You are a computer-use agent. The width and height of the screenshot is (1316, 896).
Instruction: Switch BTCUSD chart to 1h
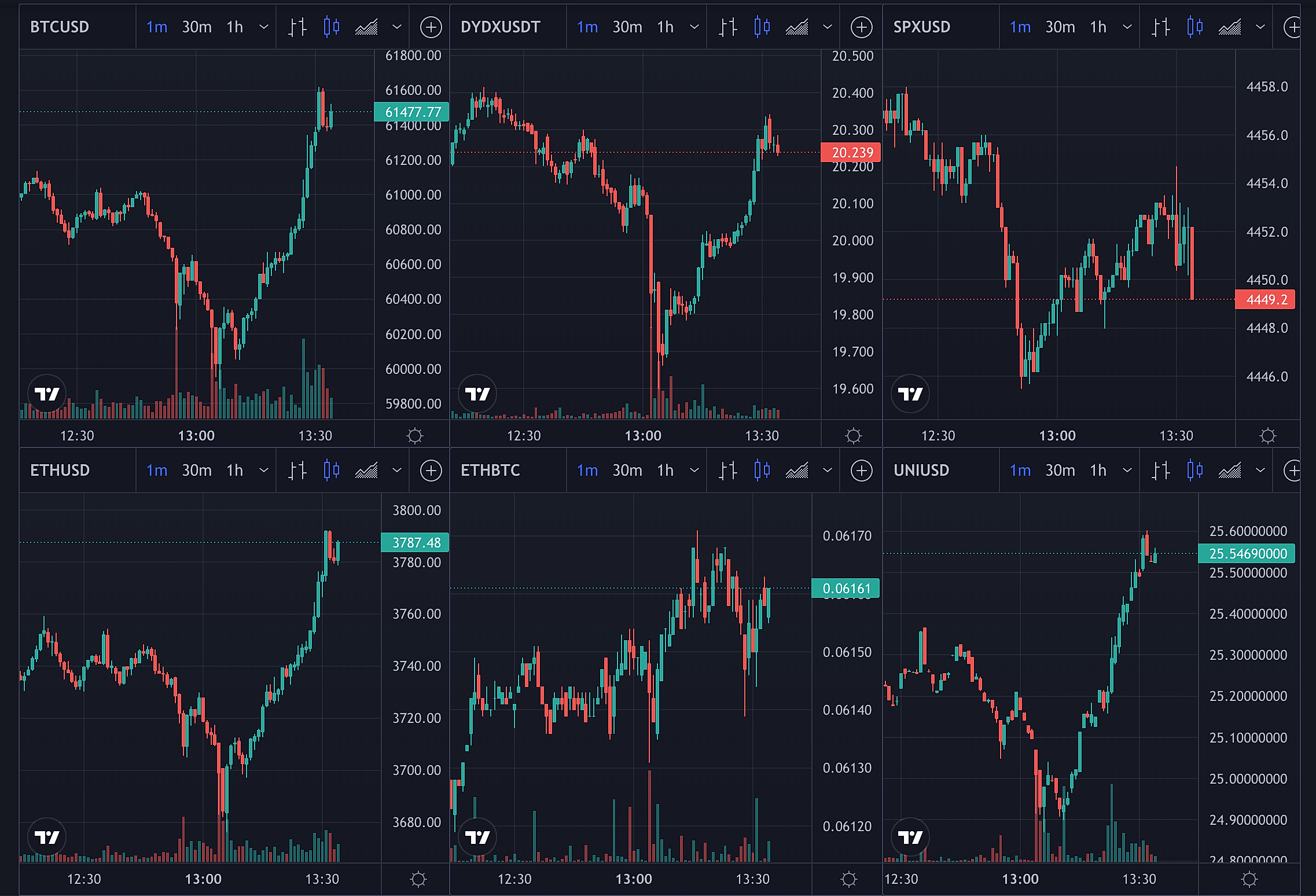(x=235, y=27)
